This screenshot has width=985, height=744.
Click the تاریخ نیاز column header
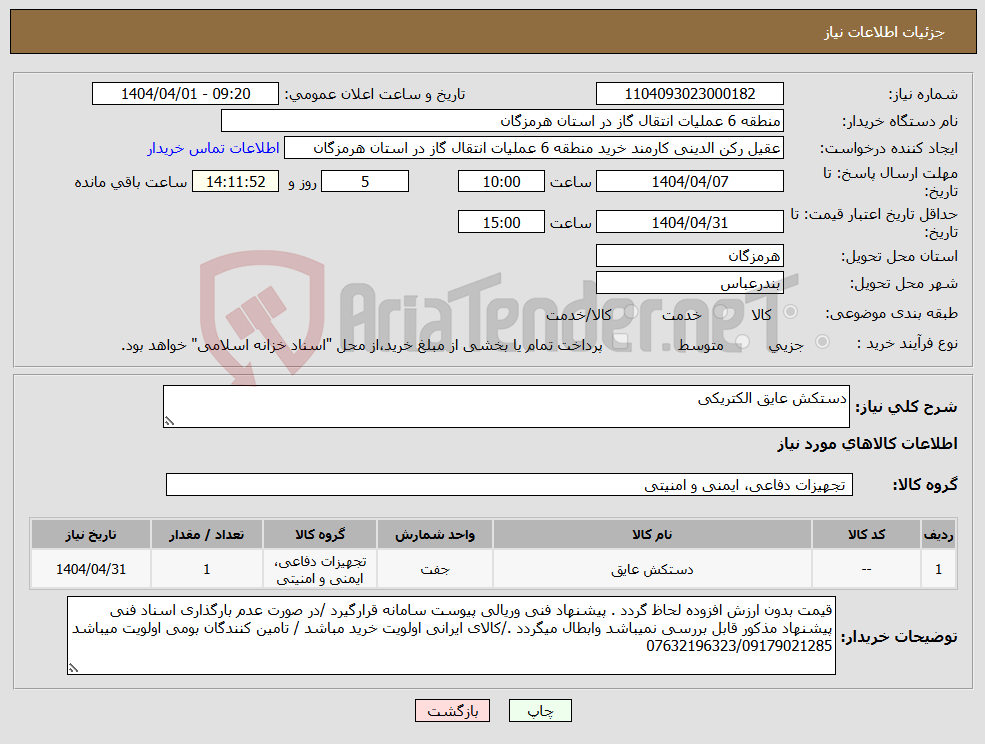click(x=91, y=534)
